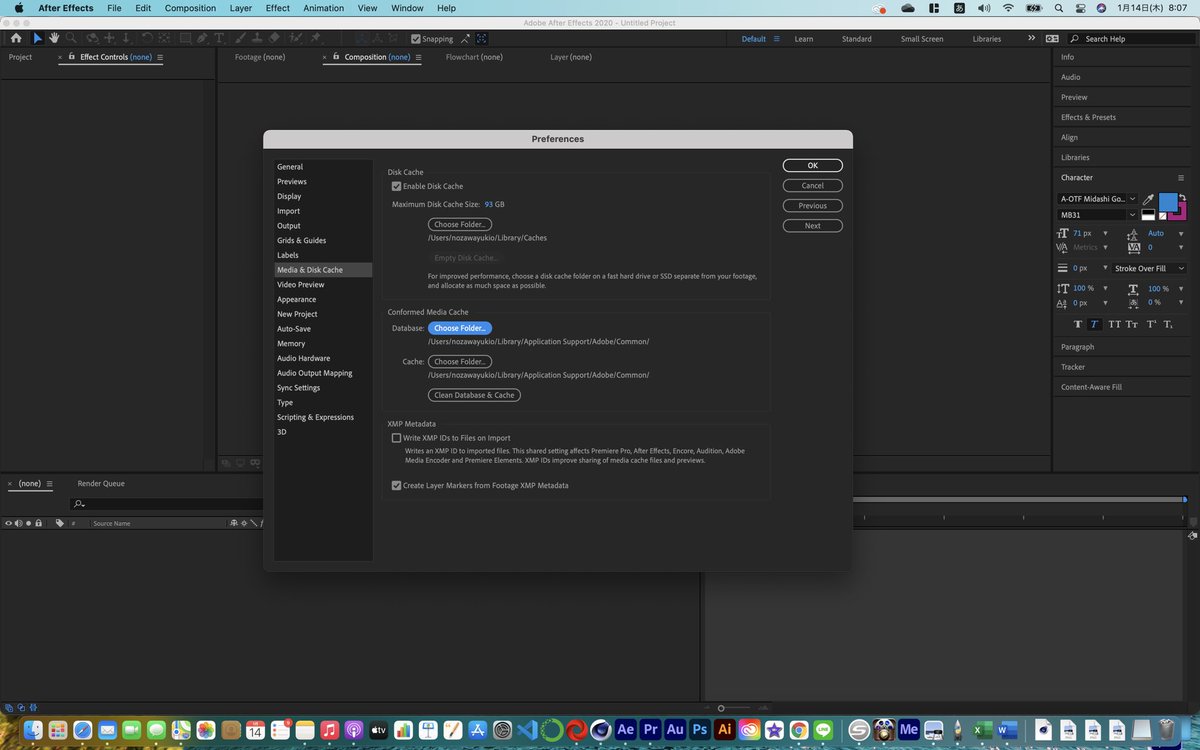Click the Maximum Disk Cache Size value 93

pyautogui.click(x=489, y=204)
